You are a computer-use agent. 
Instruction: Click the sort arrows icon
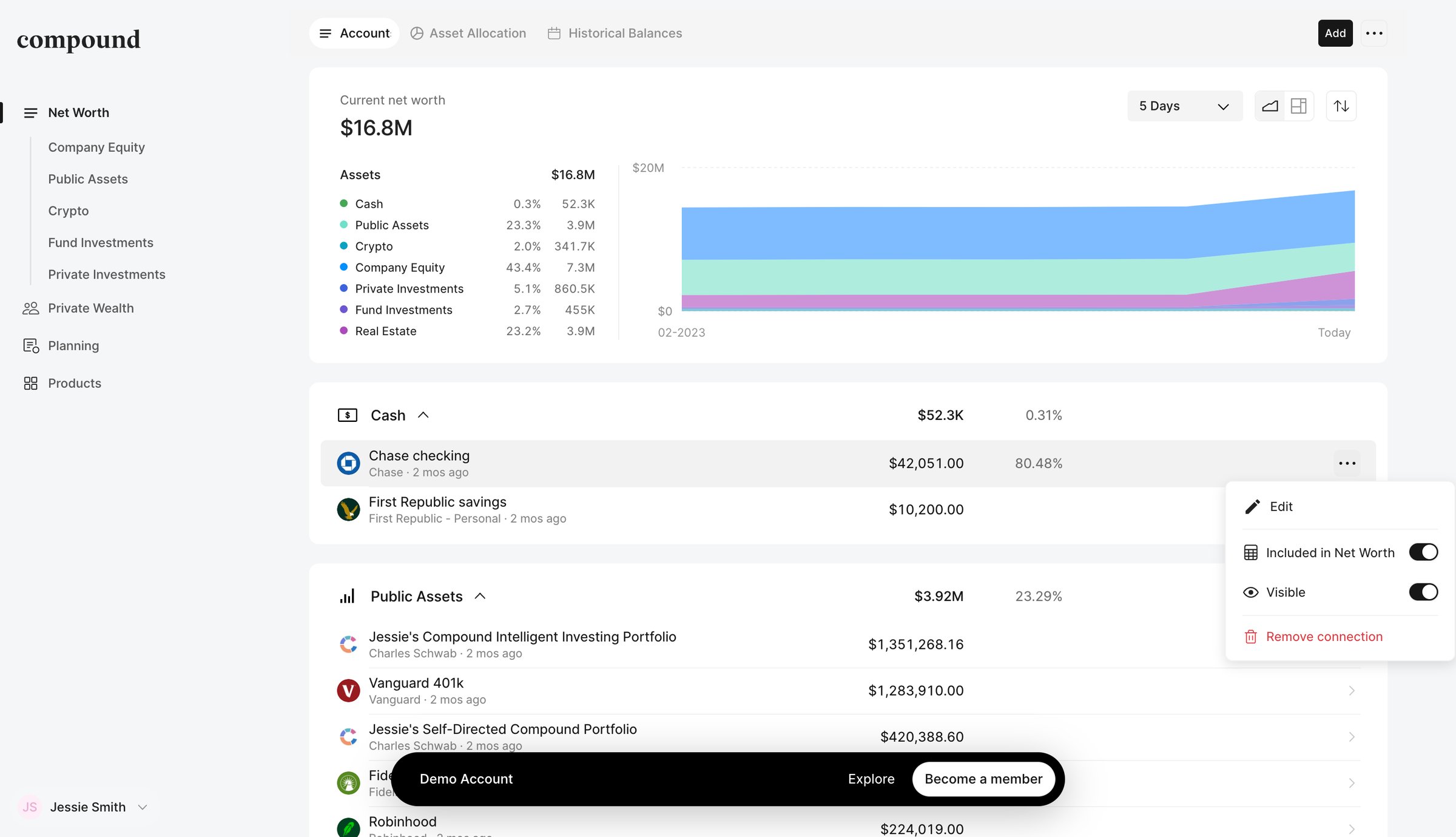pos(1341,106)
